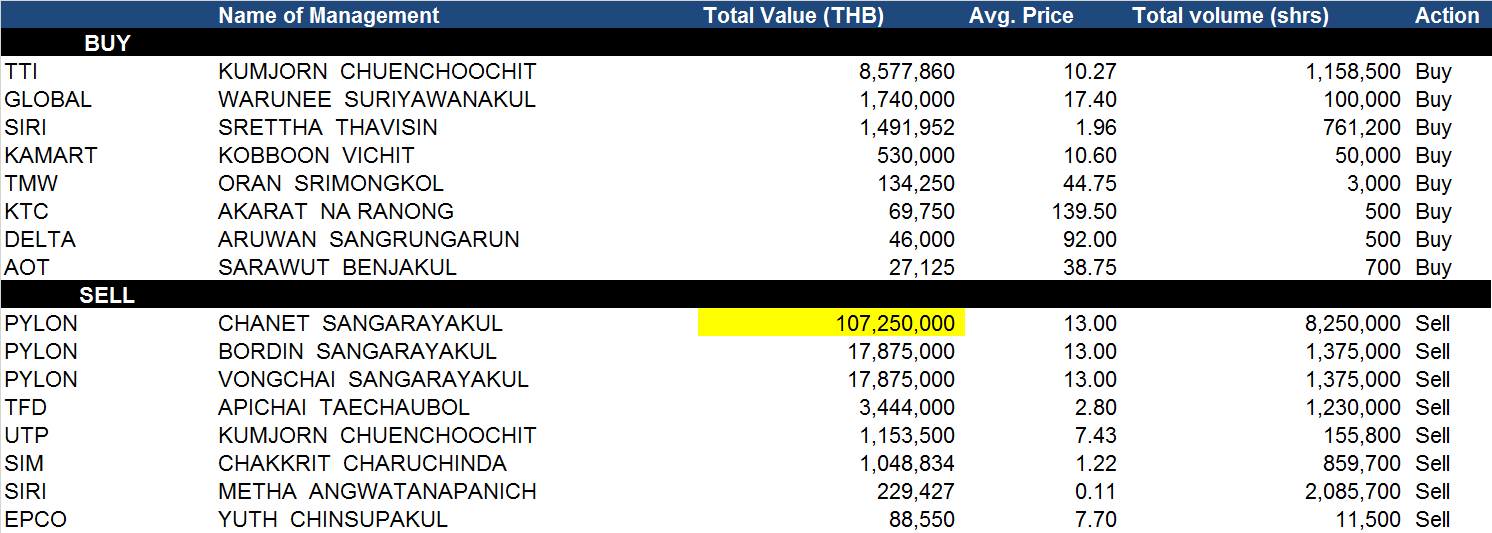Click the SELL section header row
The height and width of the screenshot is (533, 1492).
746,295
